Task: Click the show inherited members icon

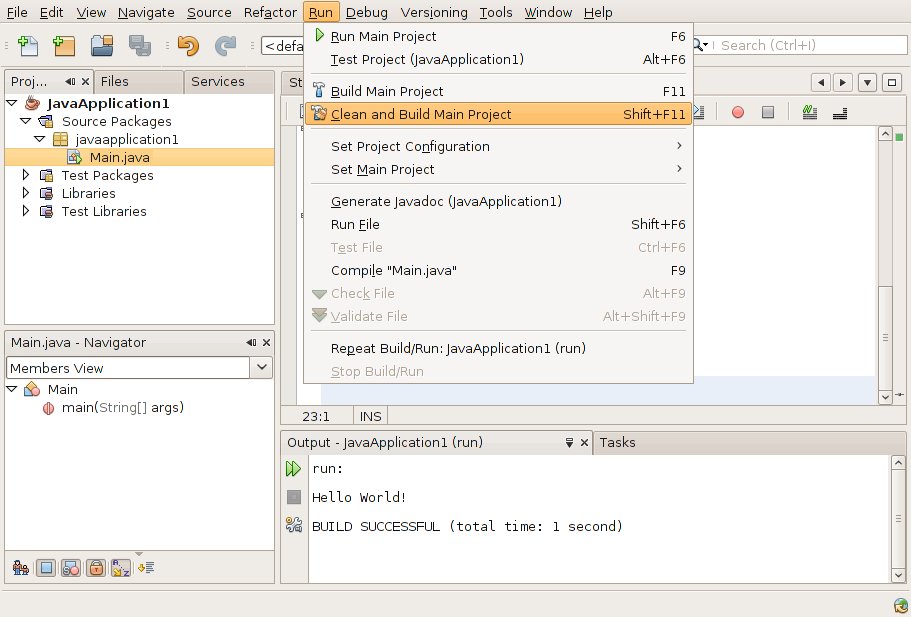Action: pyautogui.click(x=20, y=568)
